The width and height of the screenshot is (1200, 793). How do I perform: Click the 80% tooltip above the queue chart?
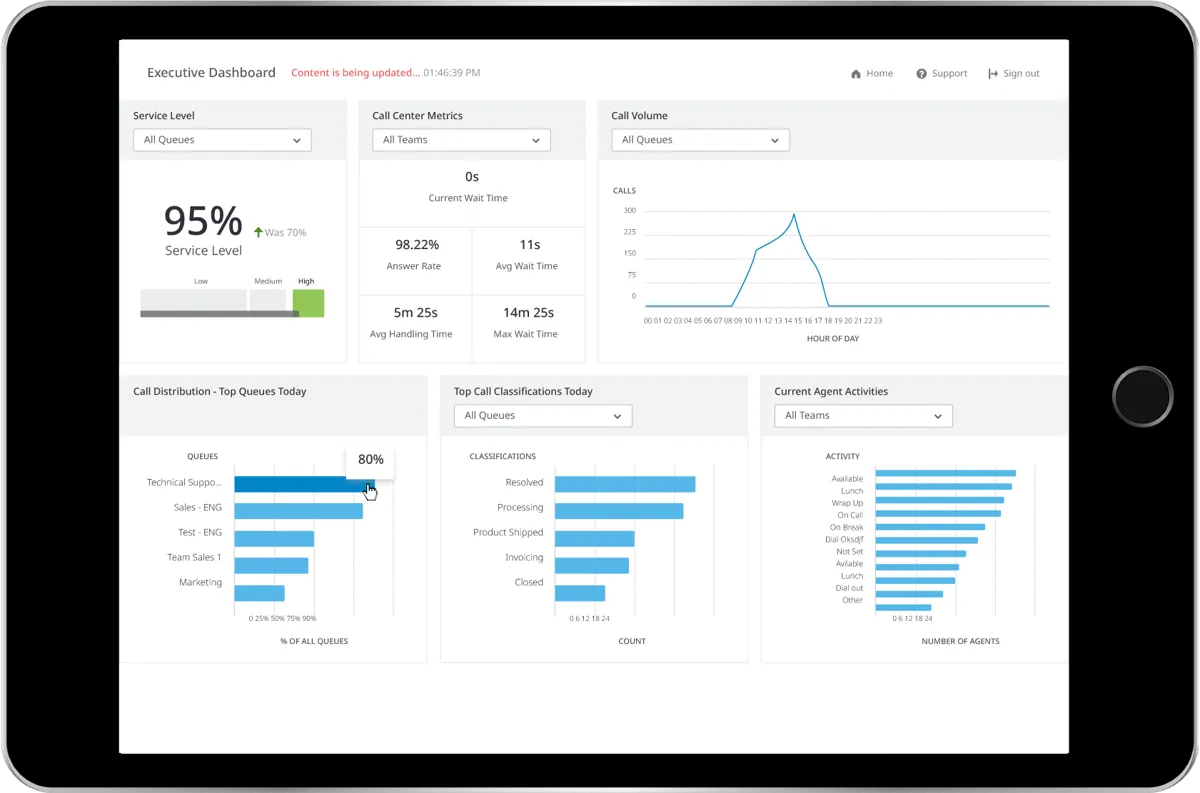coord(370,459)
